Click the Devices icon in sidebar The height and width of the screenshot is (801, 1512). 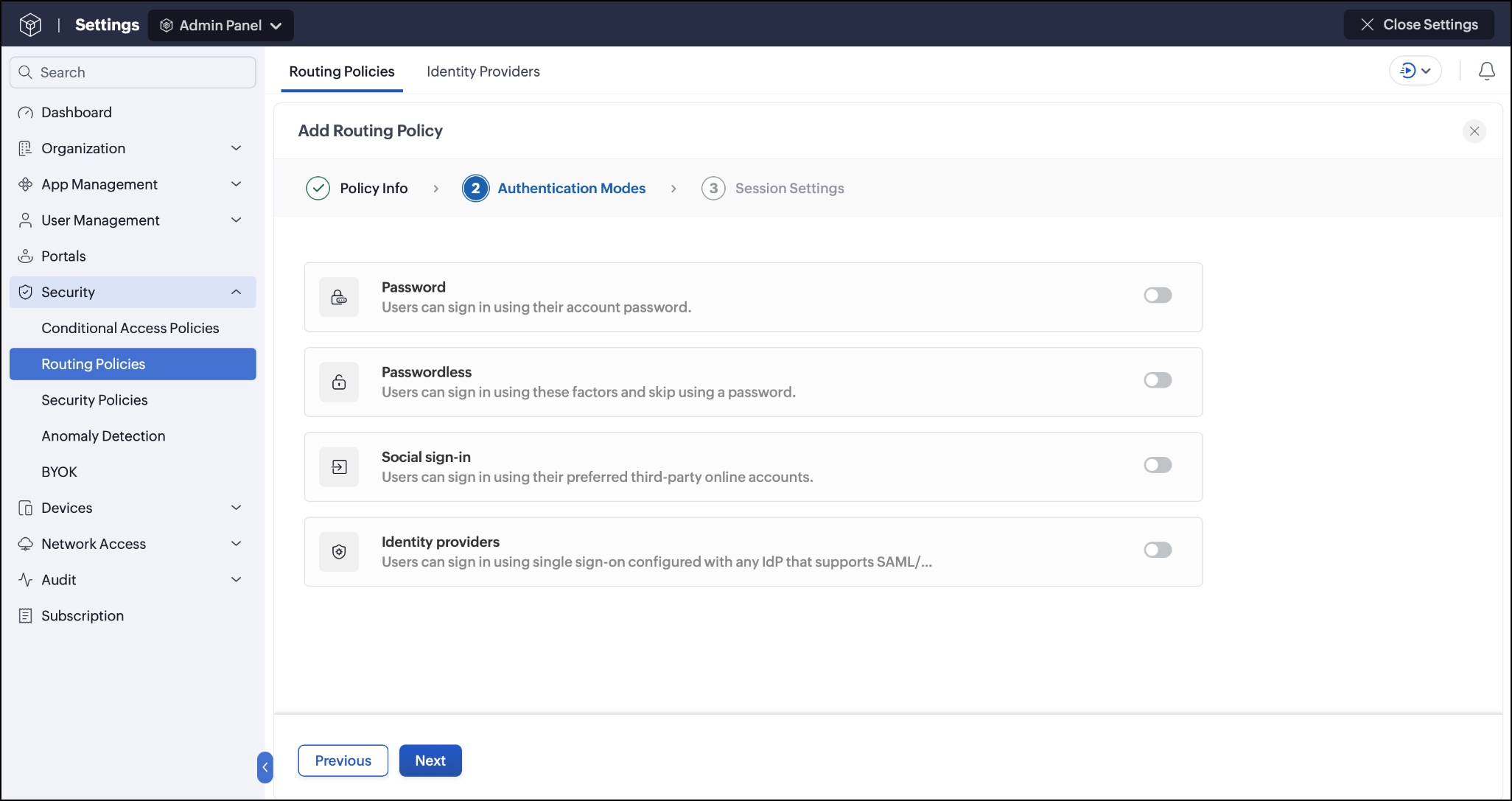click(25, 508)
